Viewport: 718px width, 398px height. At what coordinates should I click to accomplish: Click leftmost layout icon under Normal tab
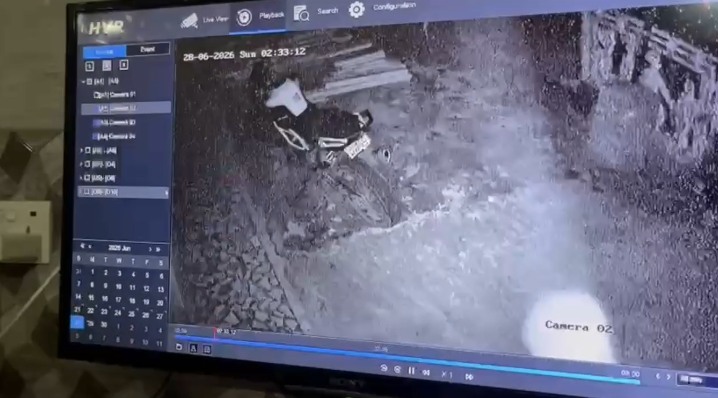point(90,67)
